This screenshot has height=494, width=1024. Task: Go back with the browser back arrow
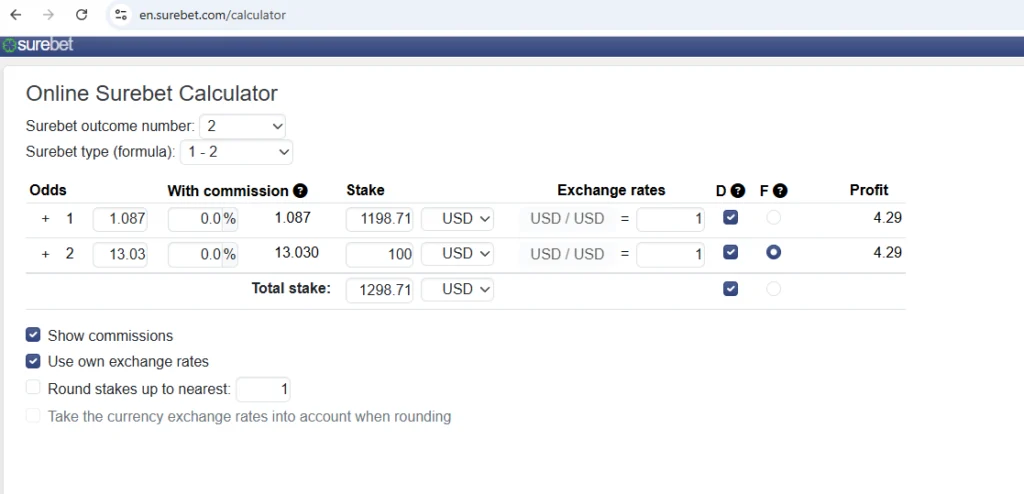pos(16,14)
